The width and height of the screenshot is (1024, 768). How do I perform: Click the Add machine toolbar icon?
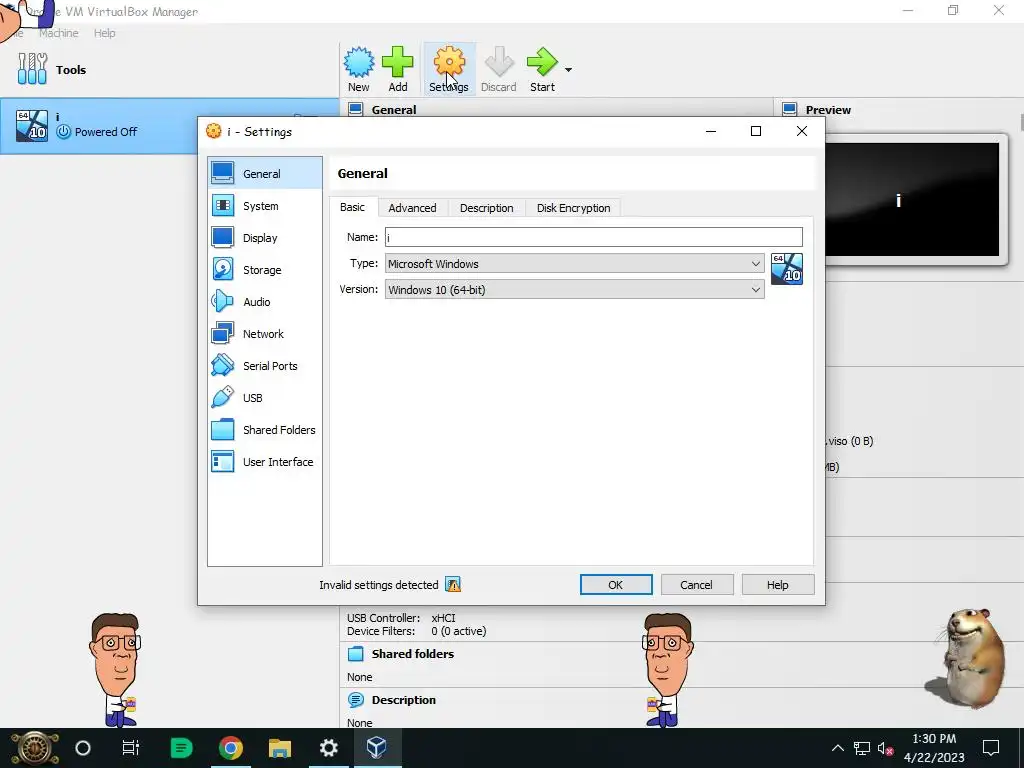point(398,62)
